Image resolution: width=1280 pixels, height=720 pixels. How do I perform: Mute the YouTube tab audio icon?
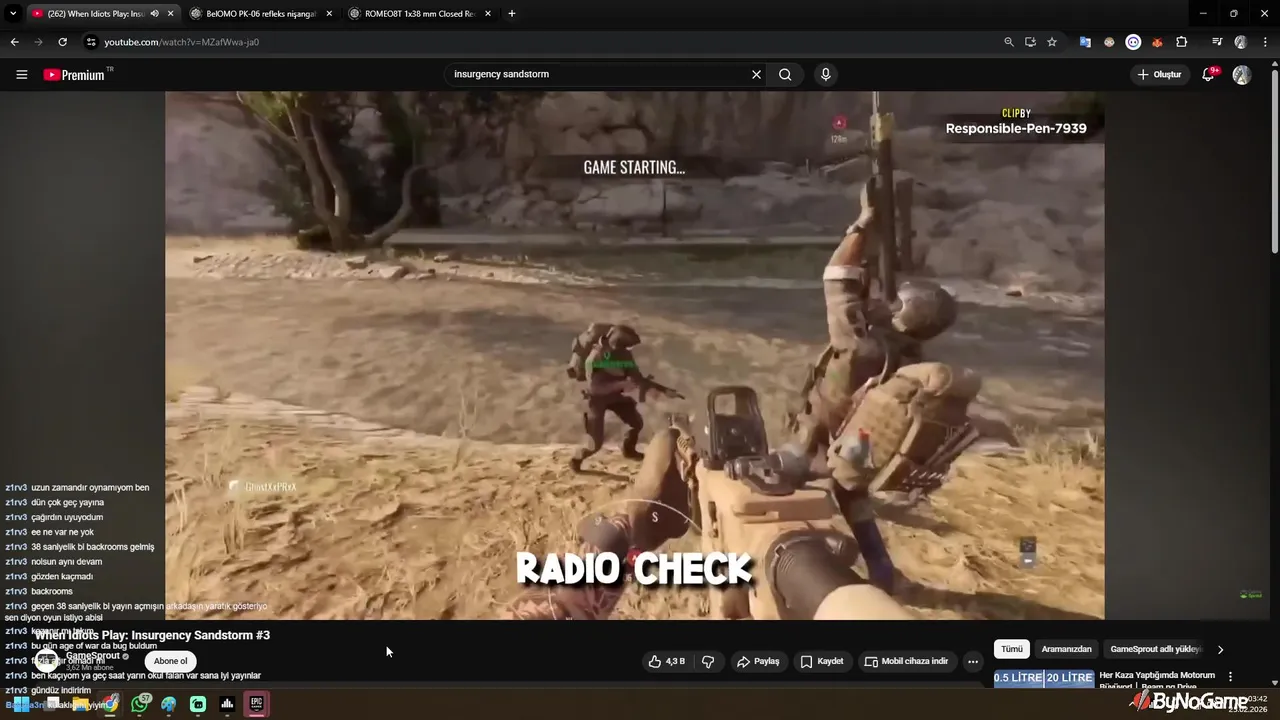coord(154,14)
